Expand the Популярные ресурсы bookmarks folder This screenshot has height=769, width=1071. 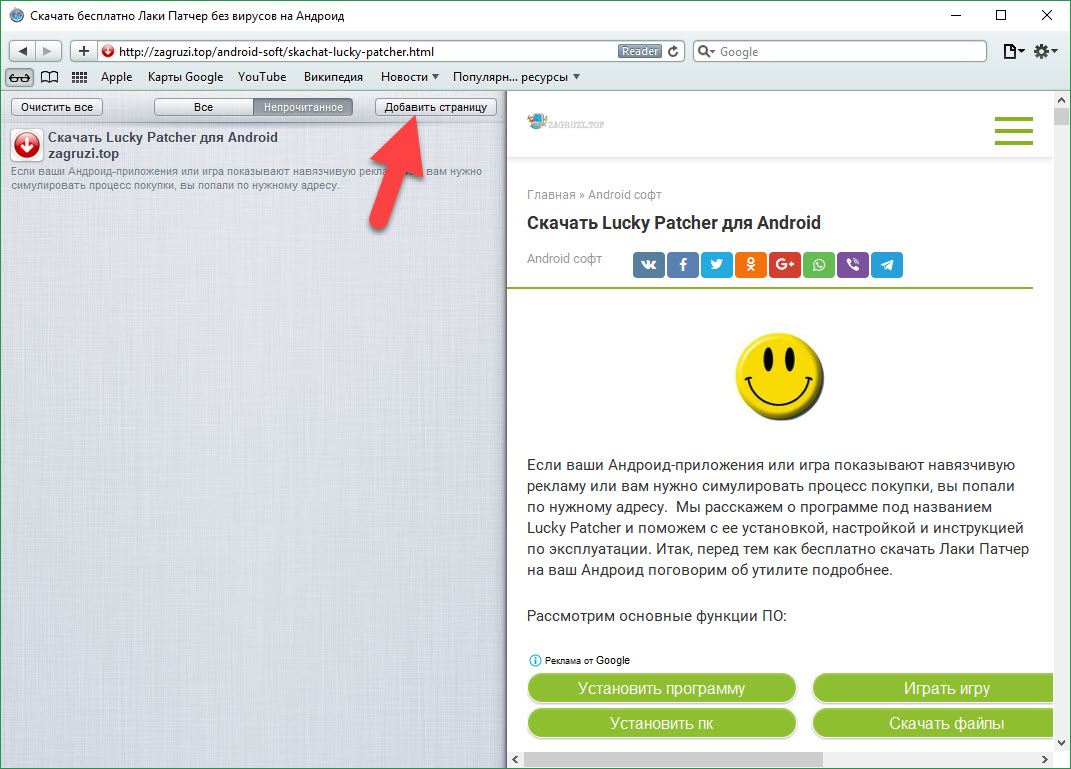pyautogui.click(x=516, y=77)
